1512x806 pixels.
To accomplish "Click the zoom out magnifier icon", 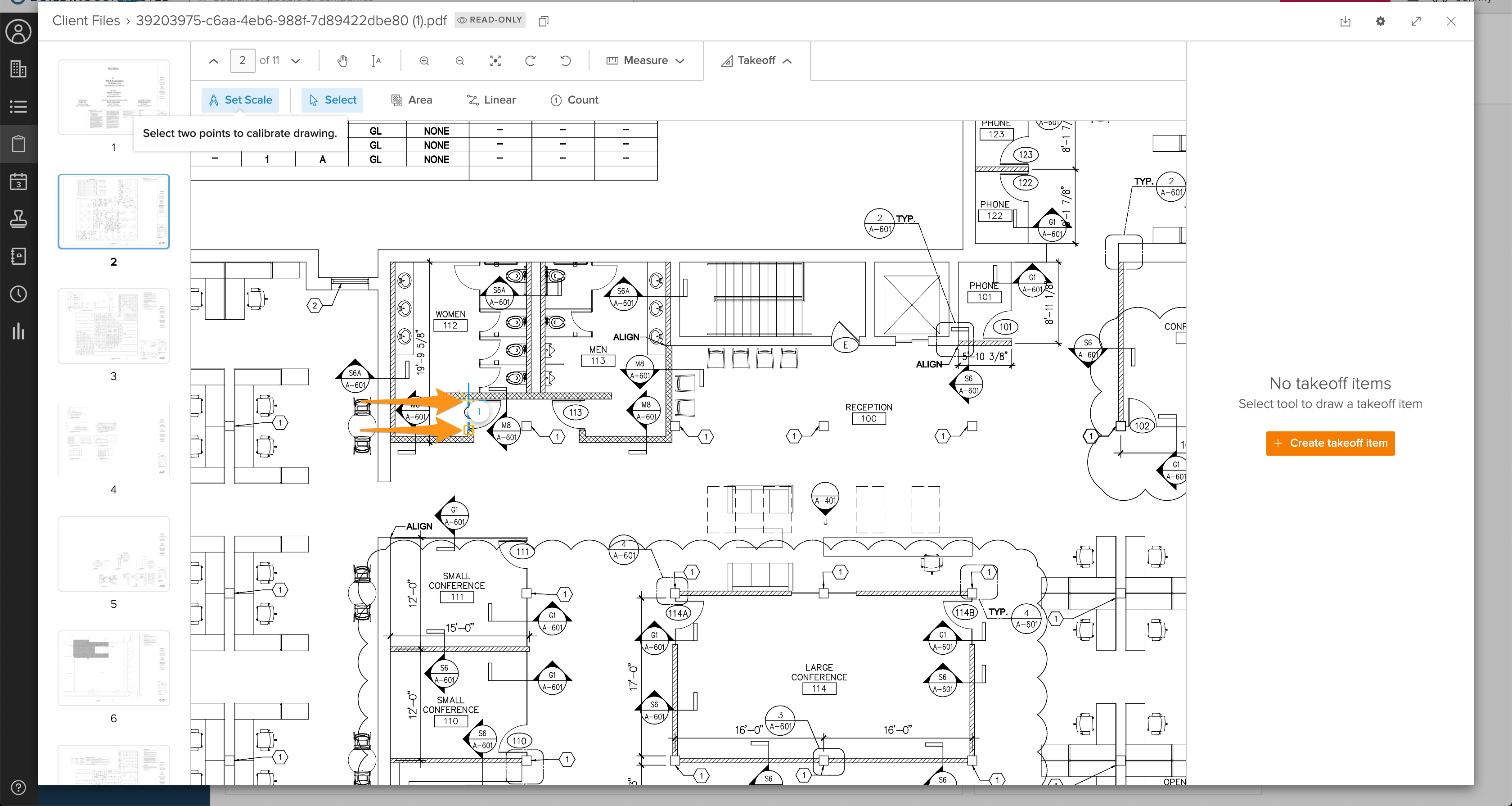I will coord(459,60).
